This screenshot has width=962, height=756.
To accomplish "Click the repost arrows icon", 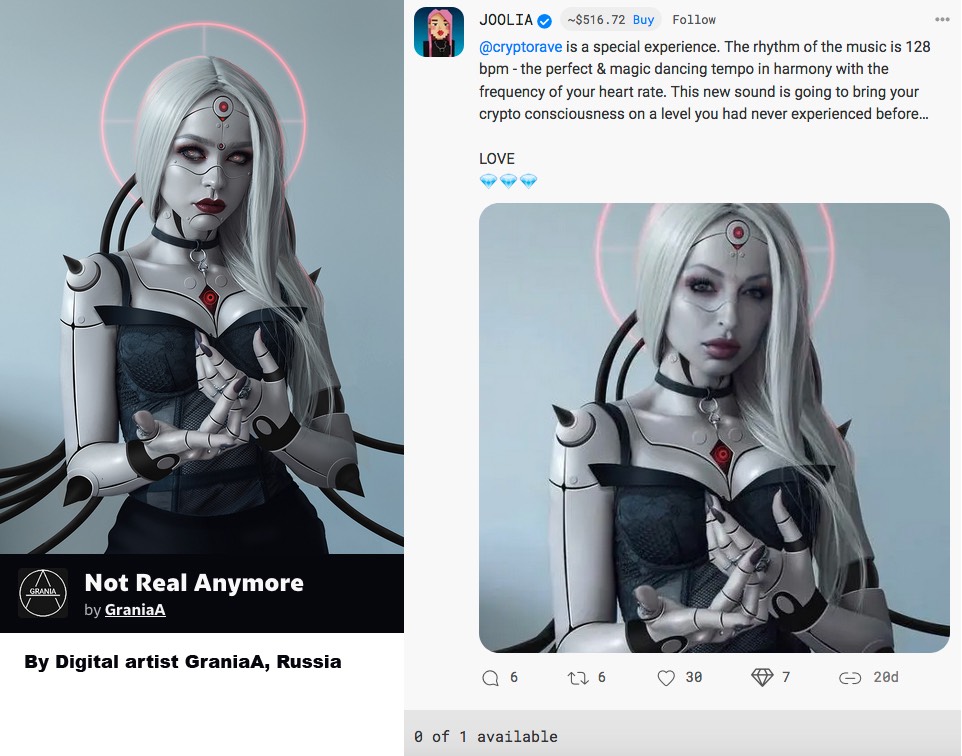I will [577, 678].
